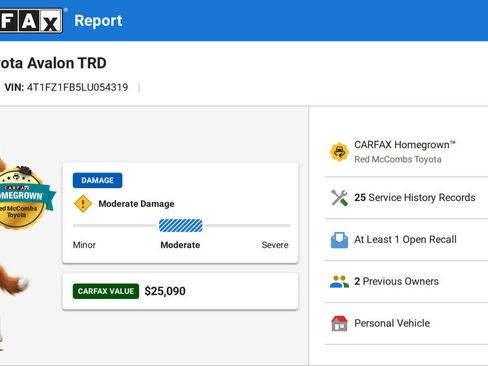Click the green CARFAX VALUE tag
488x366 pixels.
tap(106, 291)
